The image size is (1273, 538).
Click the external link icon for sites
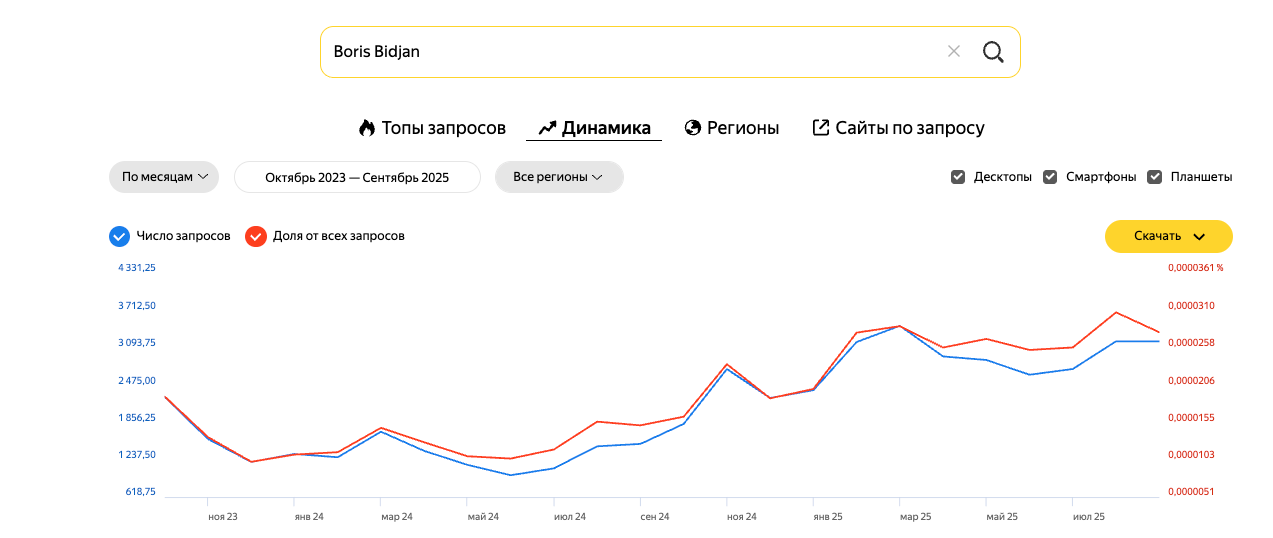click(x=821, y=128)
